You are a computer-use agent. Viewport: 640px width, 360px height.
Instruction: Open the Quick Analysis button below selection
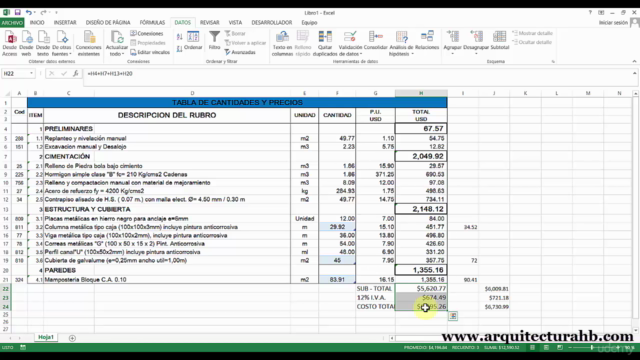point(453,316)
